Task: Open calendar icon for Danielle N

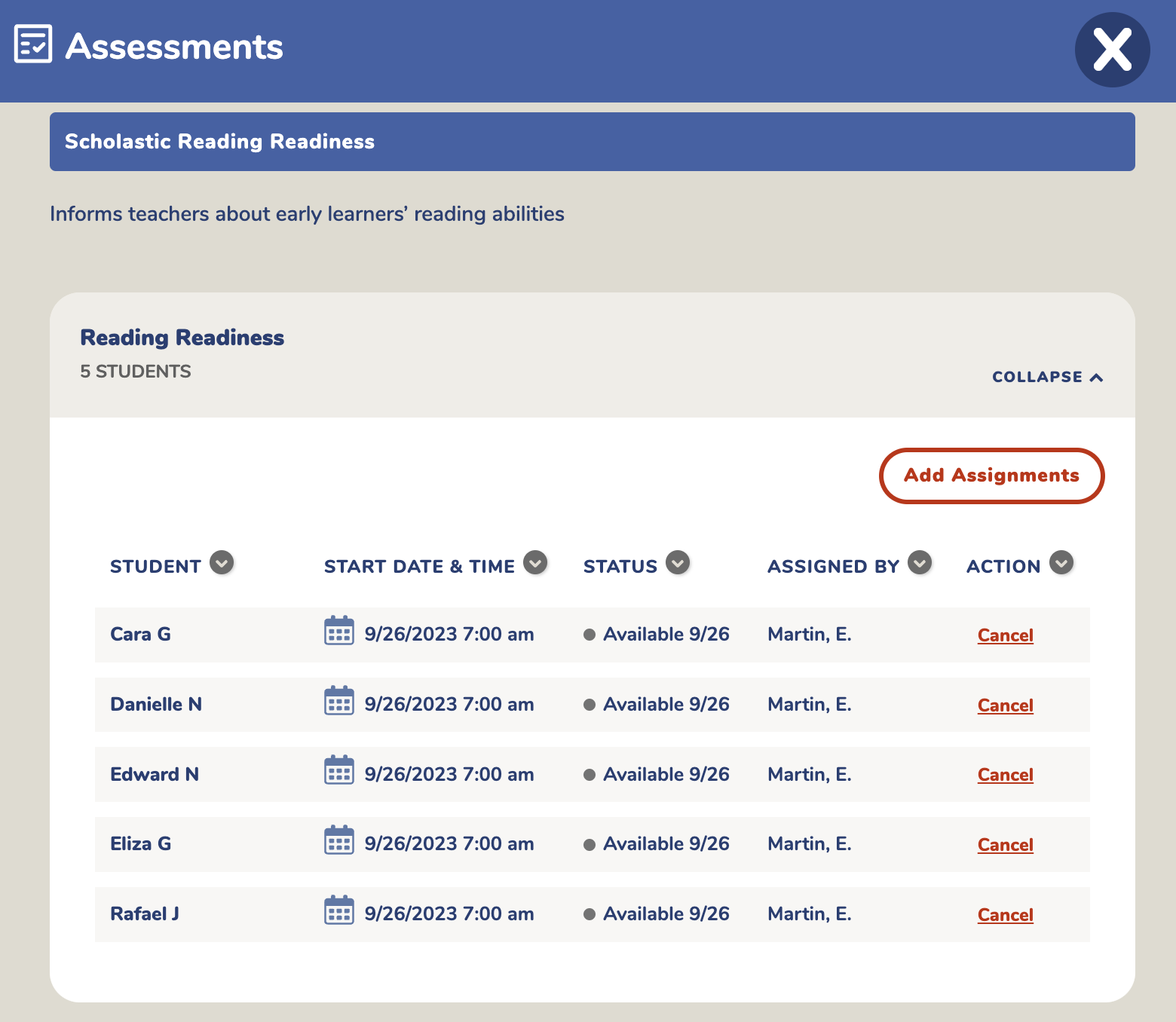Action: tap(339, 701)
